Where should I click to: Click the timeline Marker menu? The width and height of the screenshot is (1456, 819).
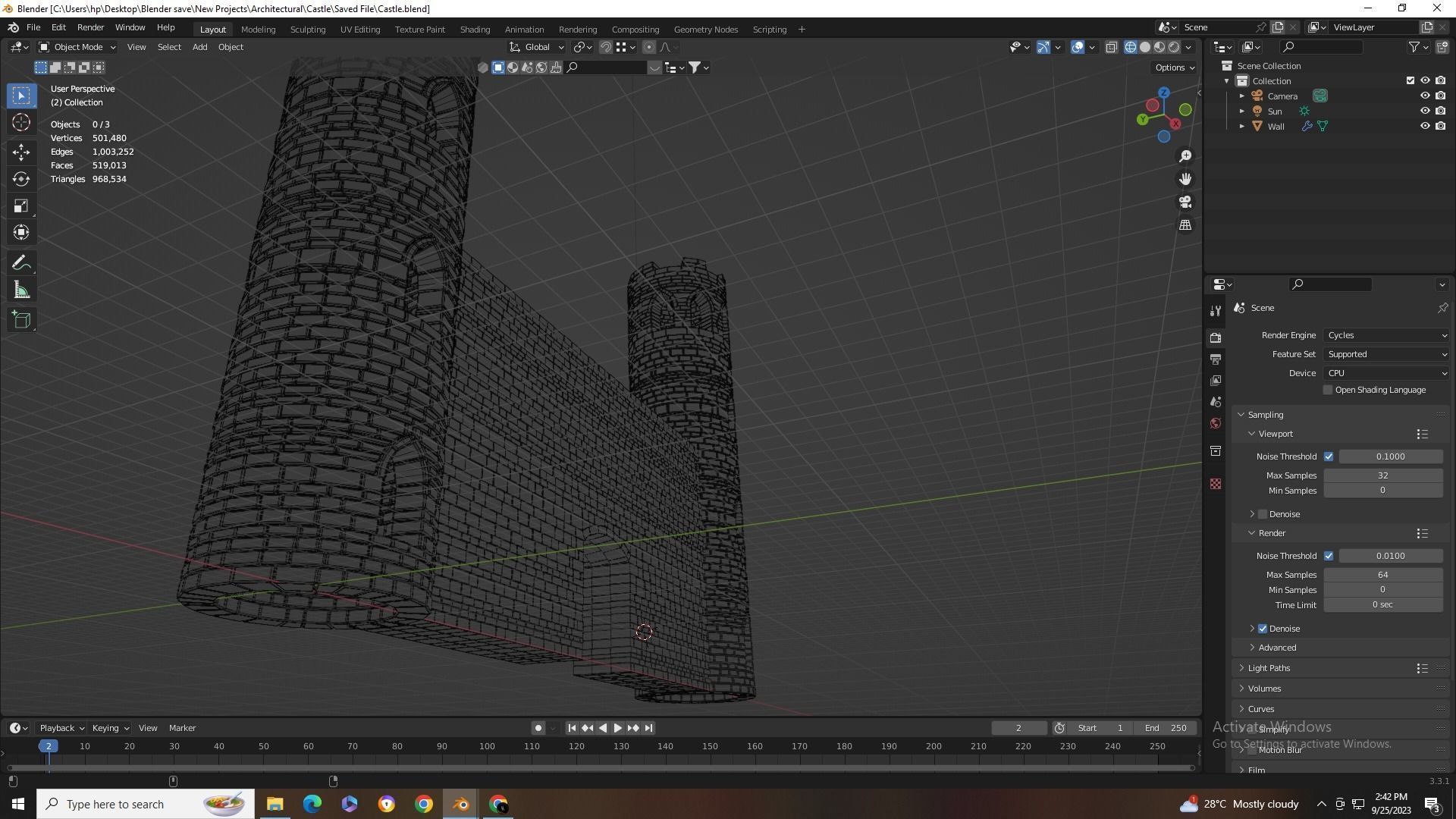[x=182, y=728]
